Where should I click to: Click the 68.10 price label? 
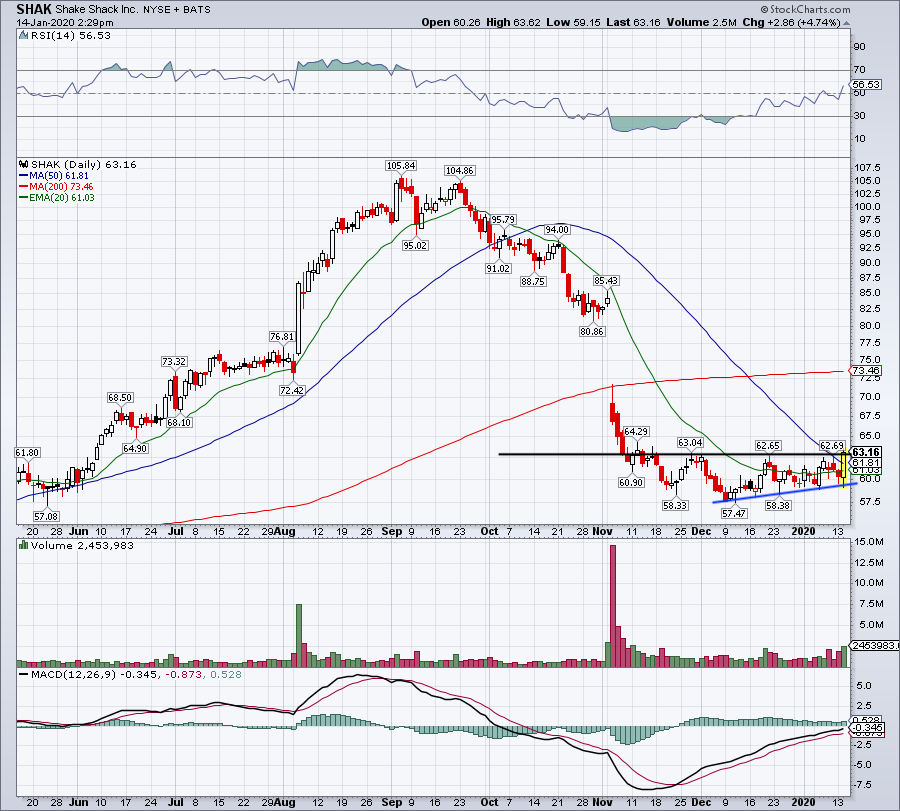[179, 422]
